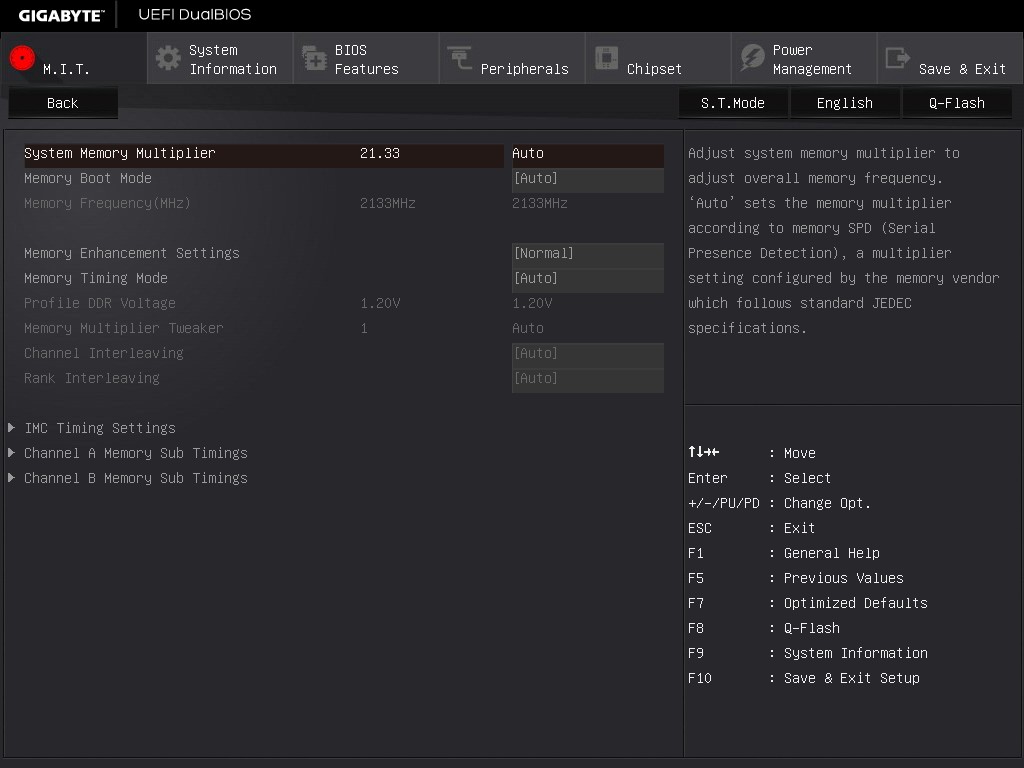Open IMC Timing Settings entry
This screenshot has height=768, width=1024.
coord(100,428)
